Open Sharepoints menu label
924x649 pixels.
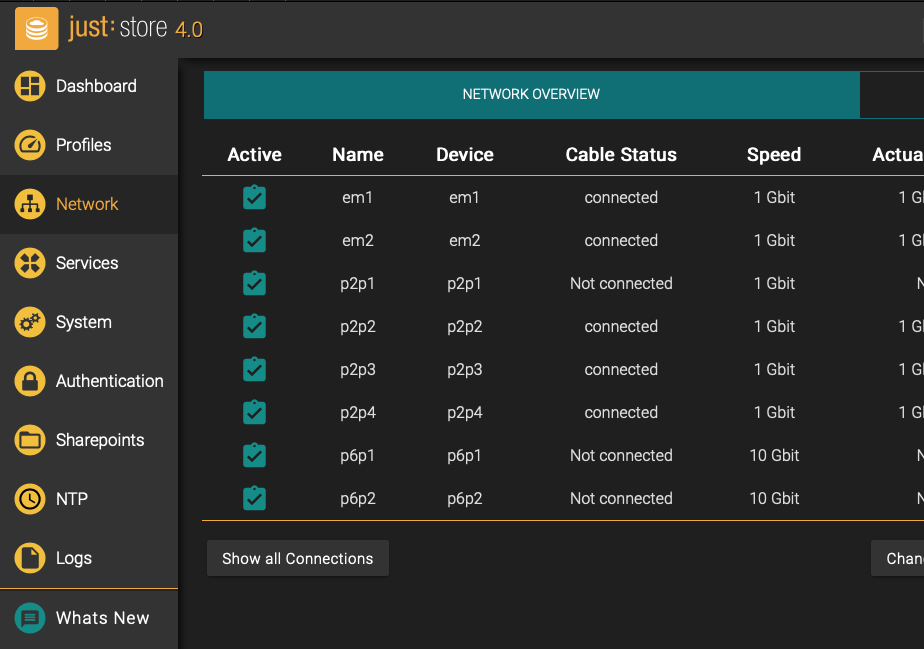[100, 440]
